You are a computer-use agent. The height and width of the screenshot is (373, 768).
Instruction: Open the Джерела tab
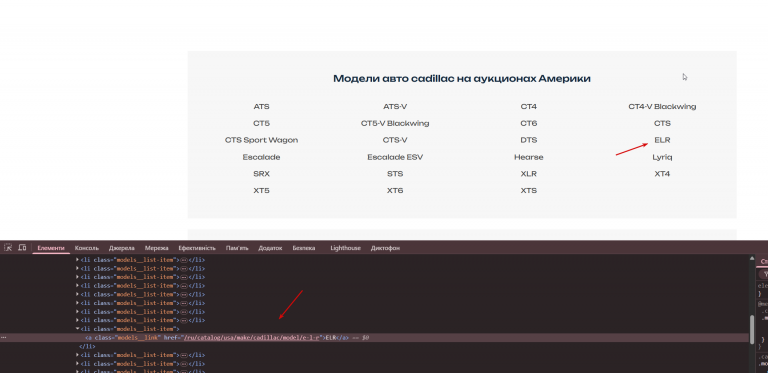coord(121,248)
